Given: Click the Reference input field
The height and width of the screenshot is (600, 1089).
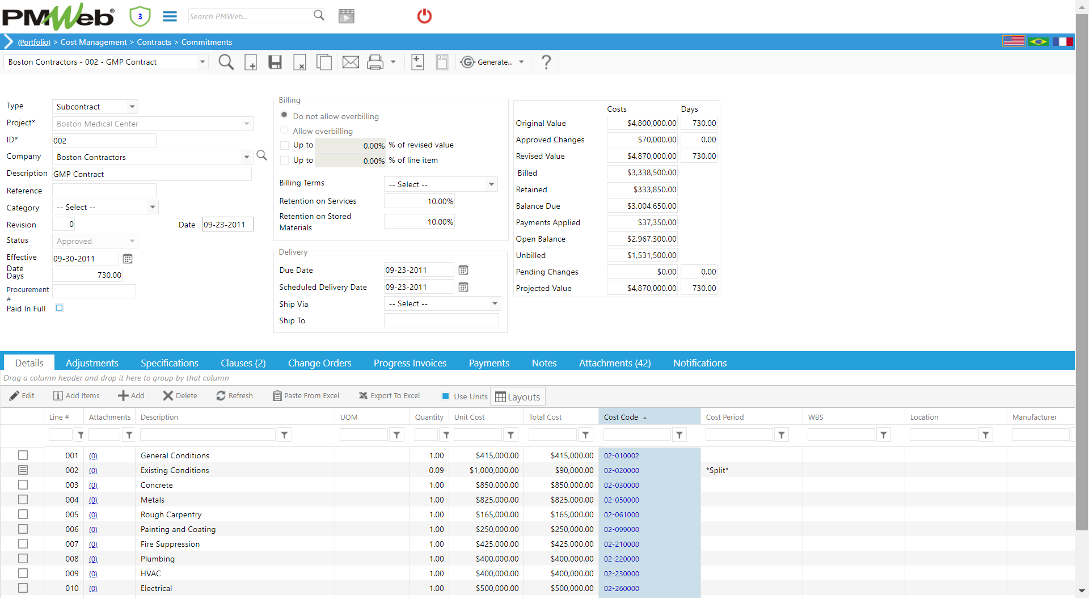Looking at the screenshot, I should coord(104,190).
